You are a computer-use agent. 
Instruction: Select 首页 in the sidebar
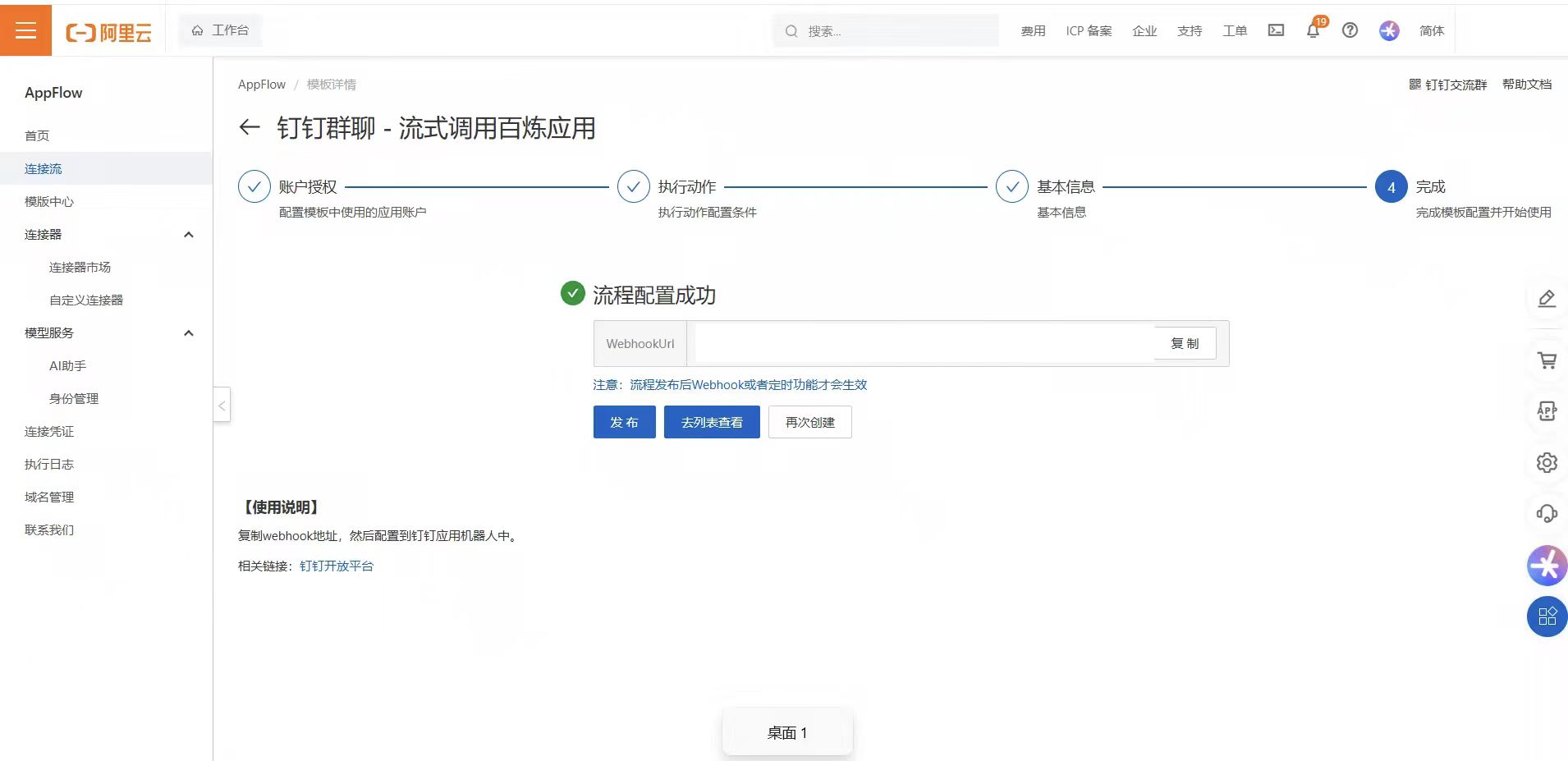click(x=37, y=135)
